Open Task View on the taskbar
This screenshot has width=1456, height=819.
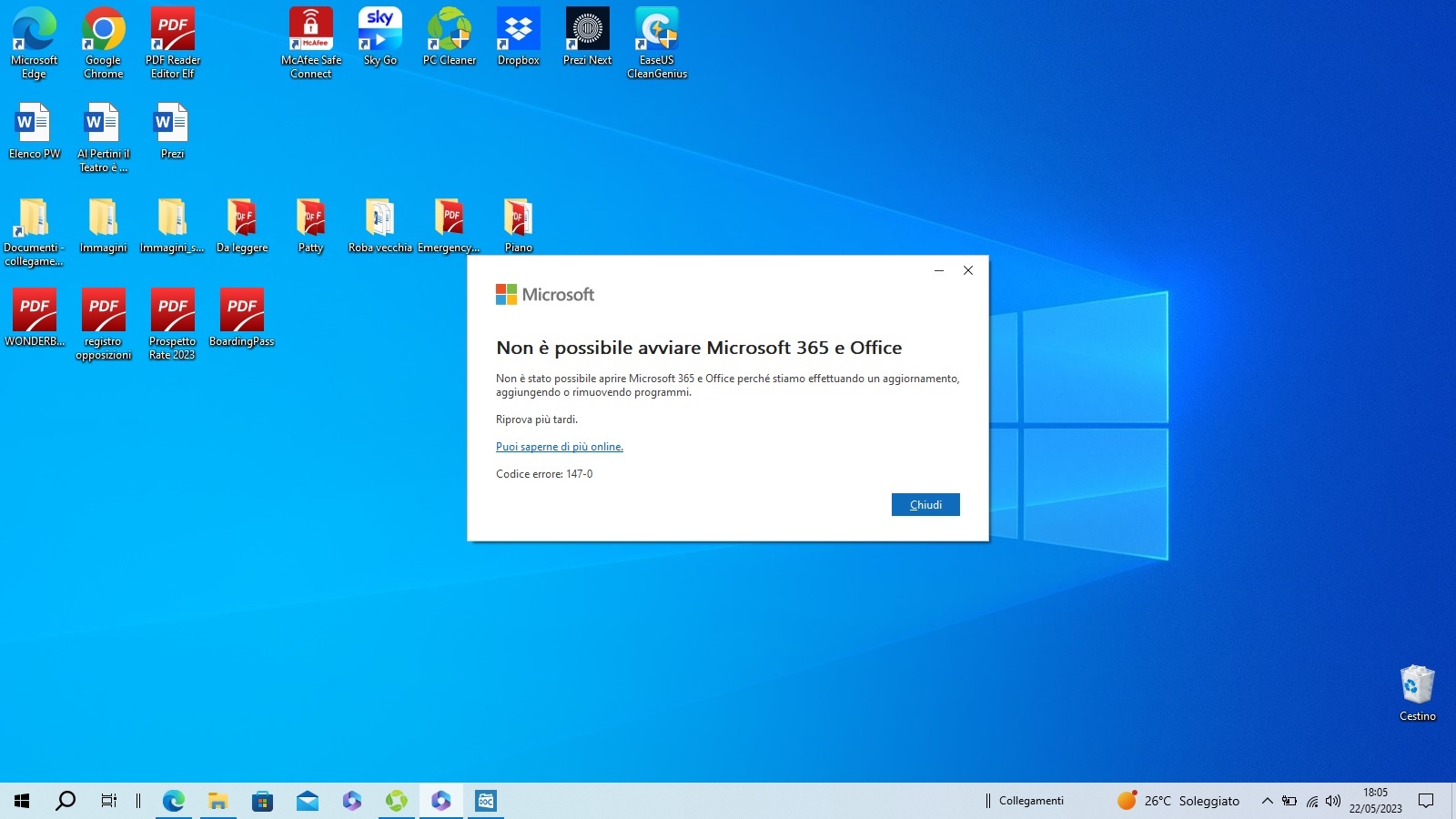click(109, 801)
